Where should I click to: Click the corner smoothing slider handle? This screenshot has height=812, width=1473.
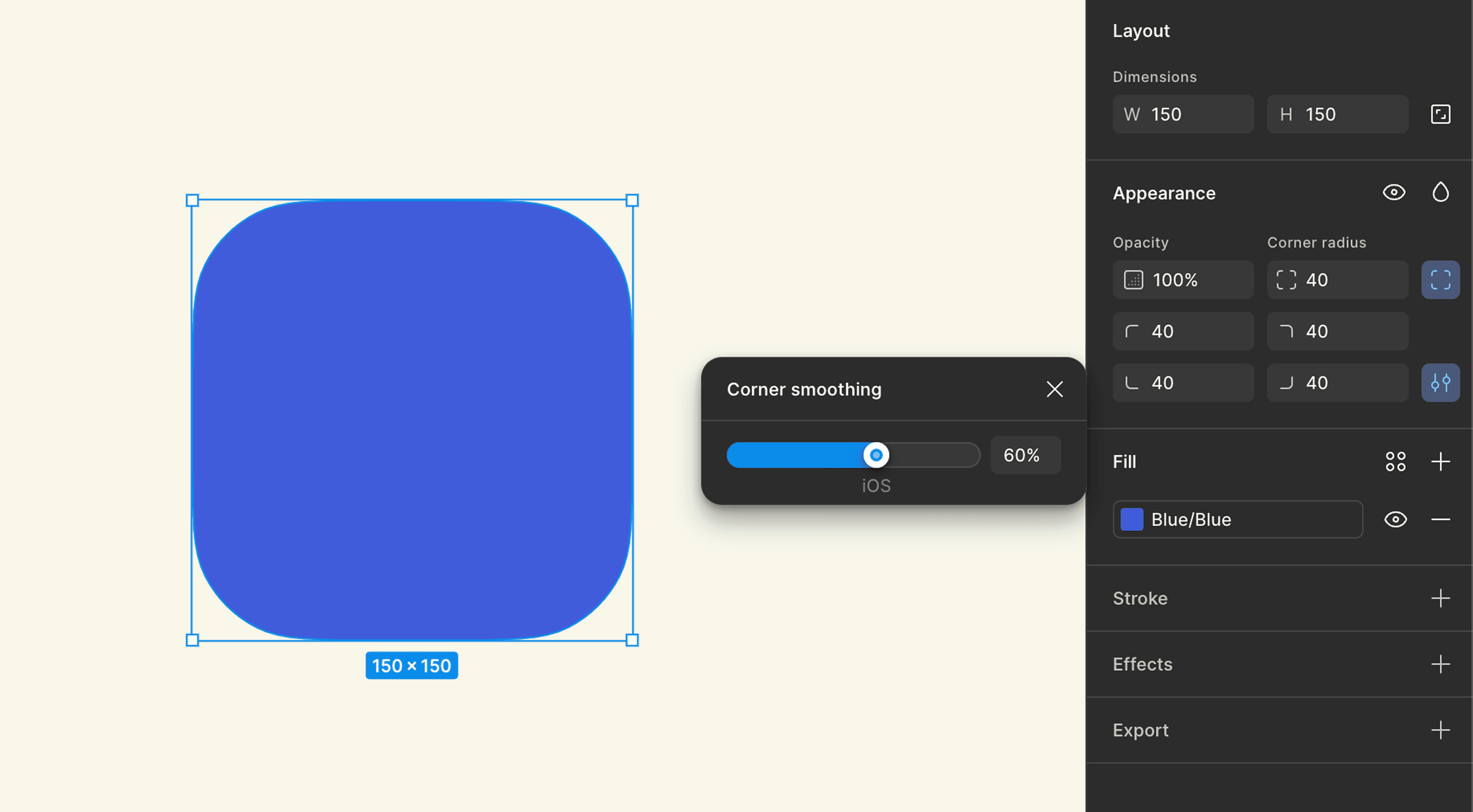point(876,455)
